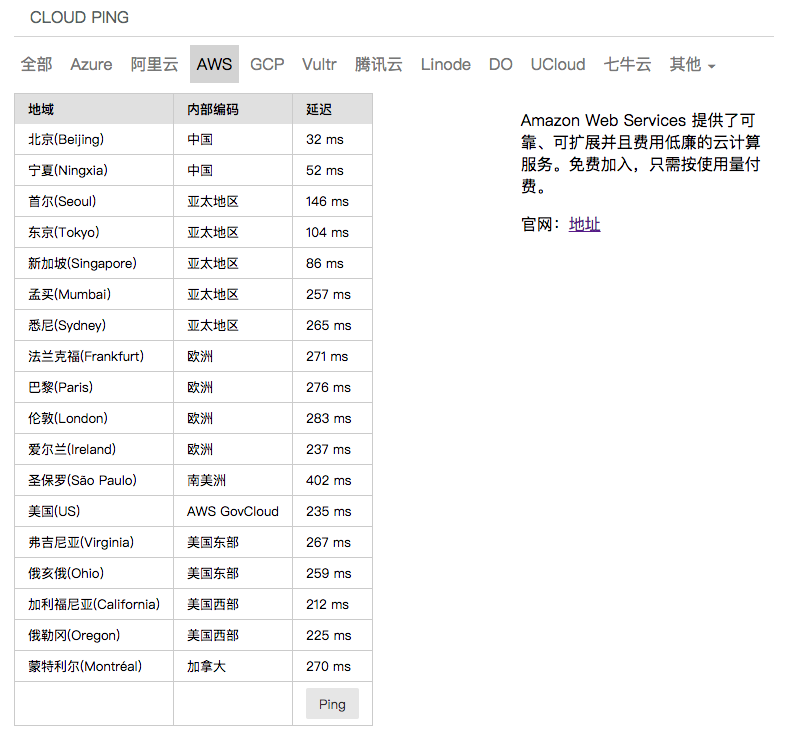788x756 pixels.
Task: Select the 弗吉尼亚(Virginia) region cell
Action: [x=94, y=542]
